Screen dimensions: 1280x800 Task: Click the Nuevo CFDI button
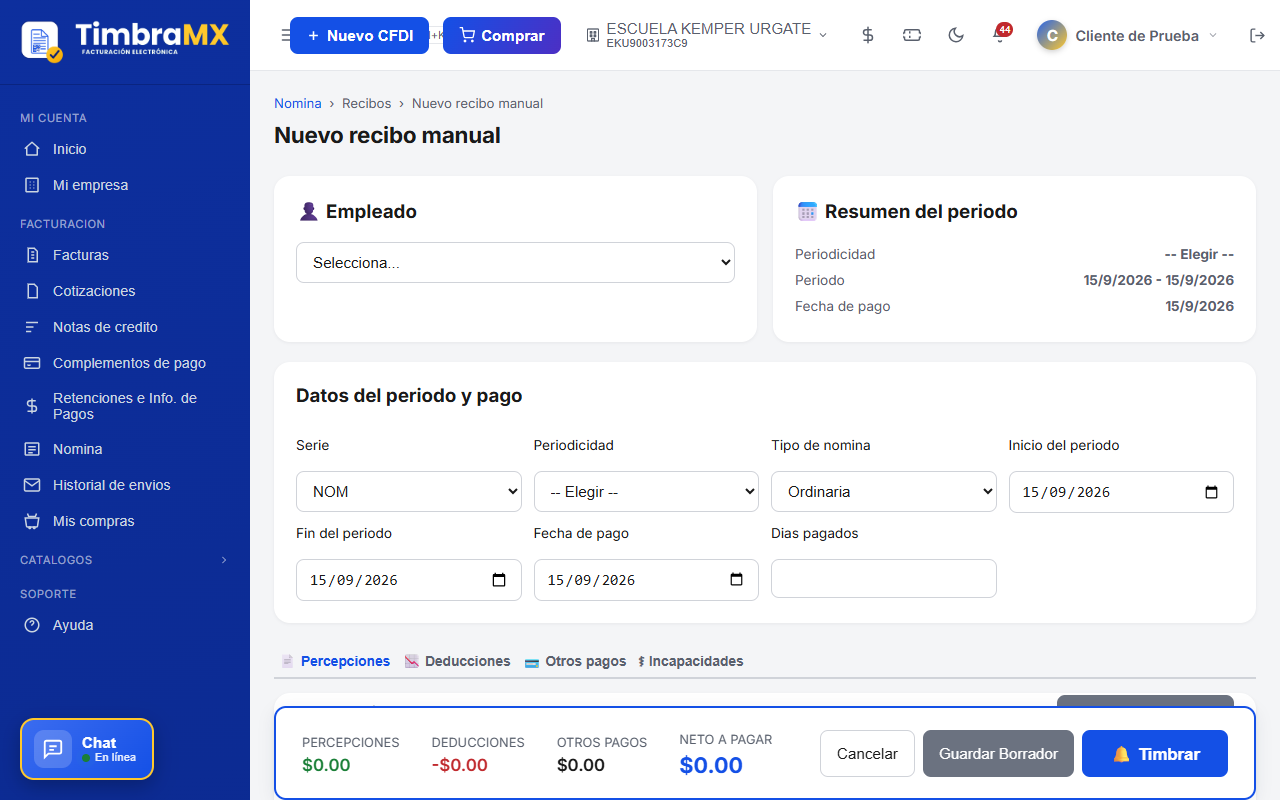359,35
